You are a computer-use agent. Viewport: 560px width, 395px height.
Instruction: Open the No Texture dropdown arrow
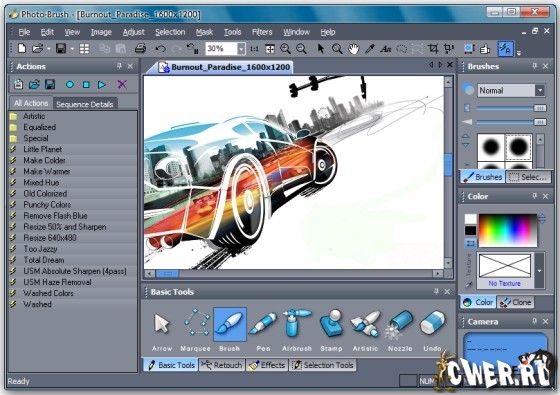[x=539, y=270]
